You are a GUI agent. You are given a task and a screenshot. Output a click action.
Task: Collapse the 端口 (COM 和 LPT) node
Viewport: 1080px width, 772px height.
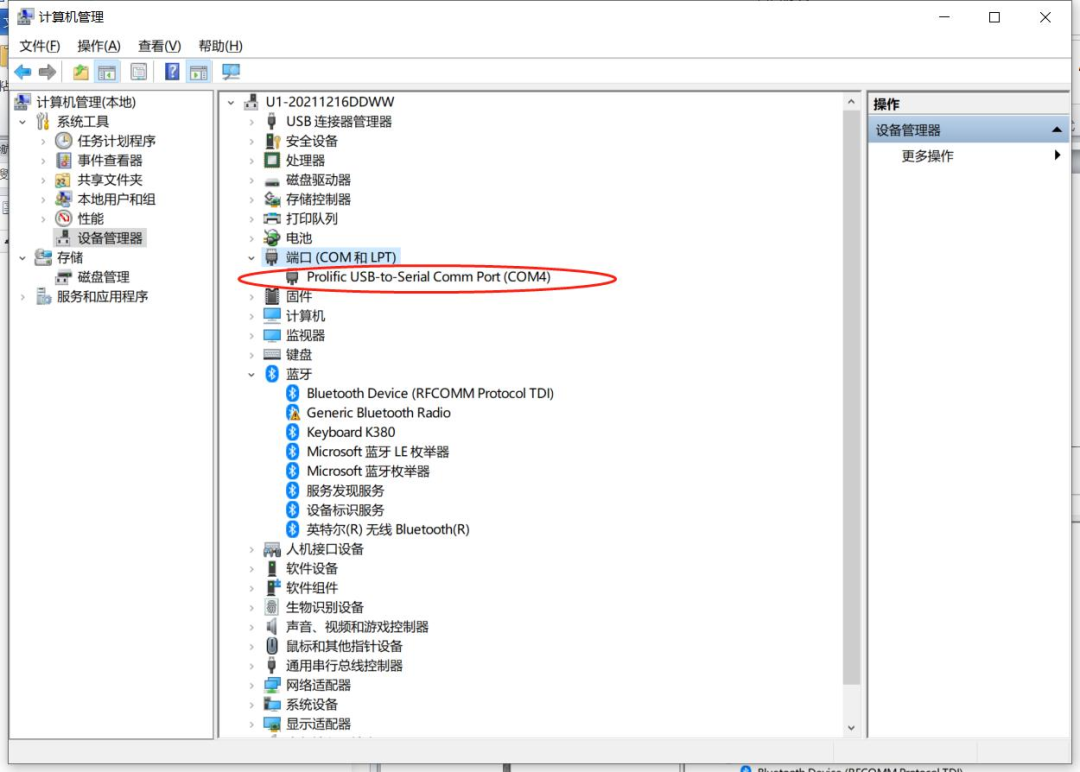pyautogui.click(x=252, y=258)
